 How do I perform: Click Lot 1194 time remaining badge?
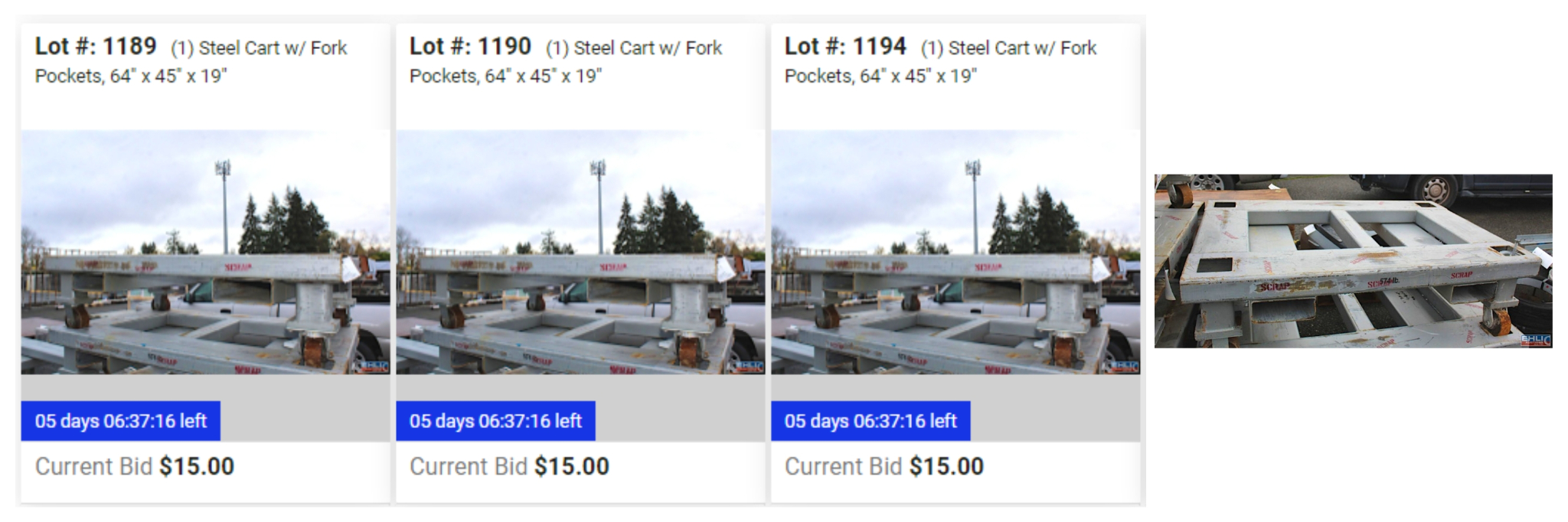point(871,421)
